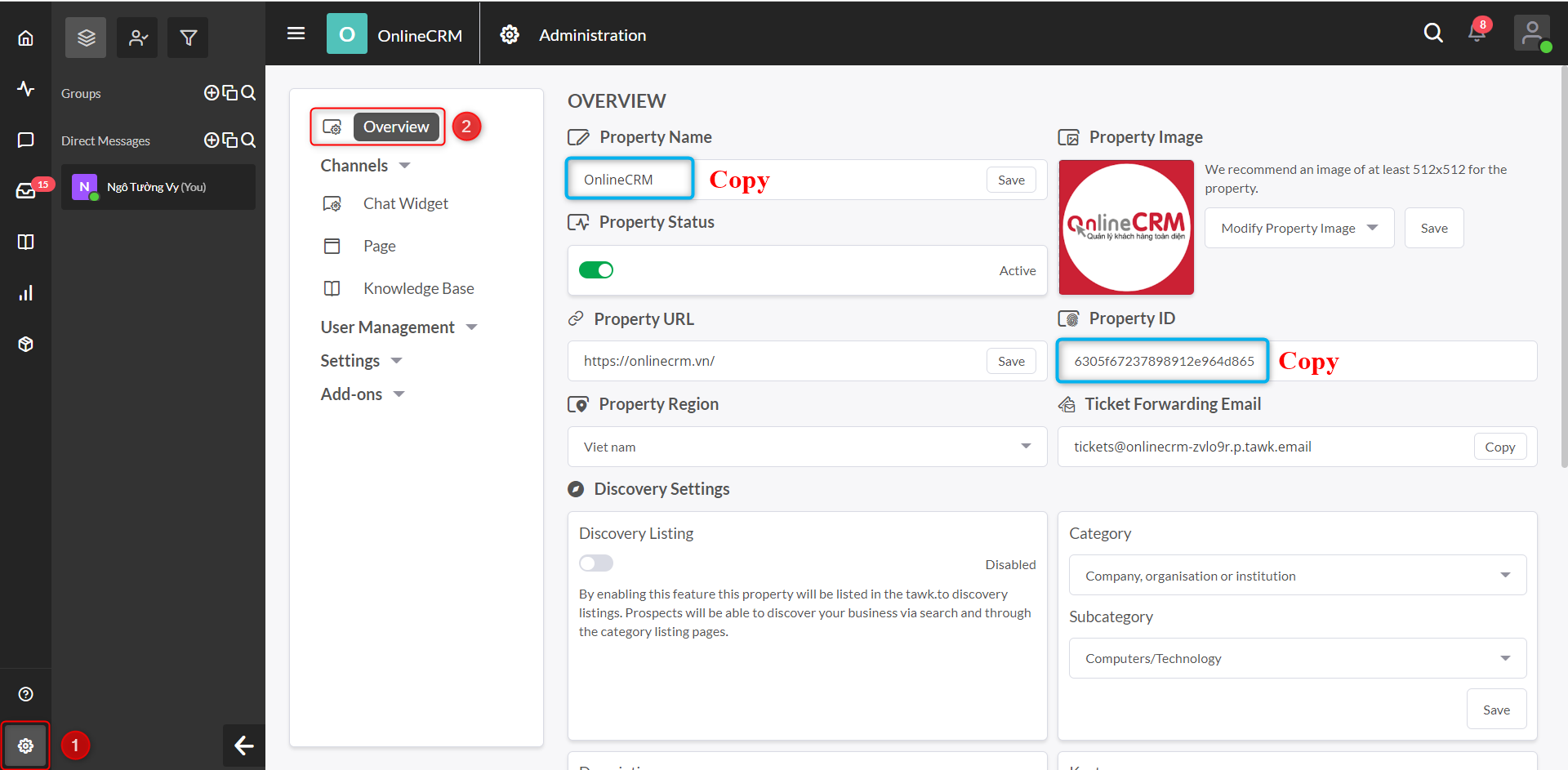Add a new direct message with plus icon
This screenshot has width=1568, height=770.
coord(211,140)
